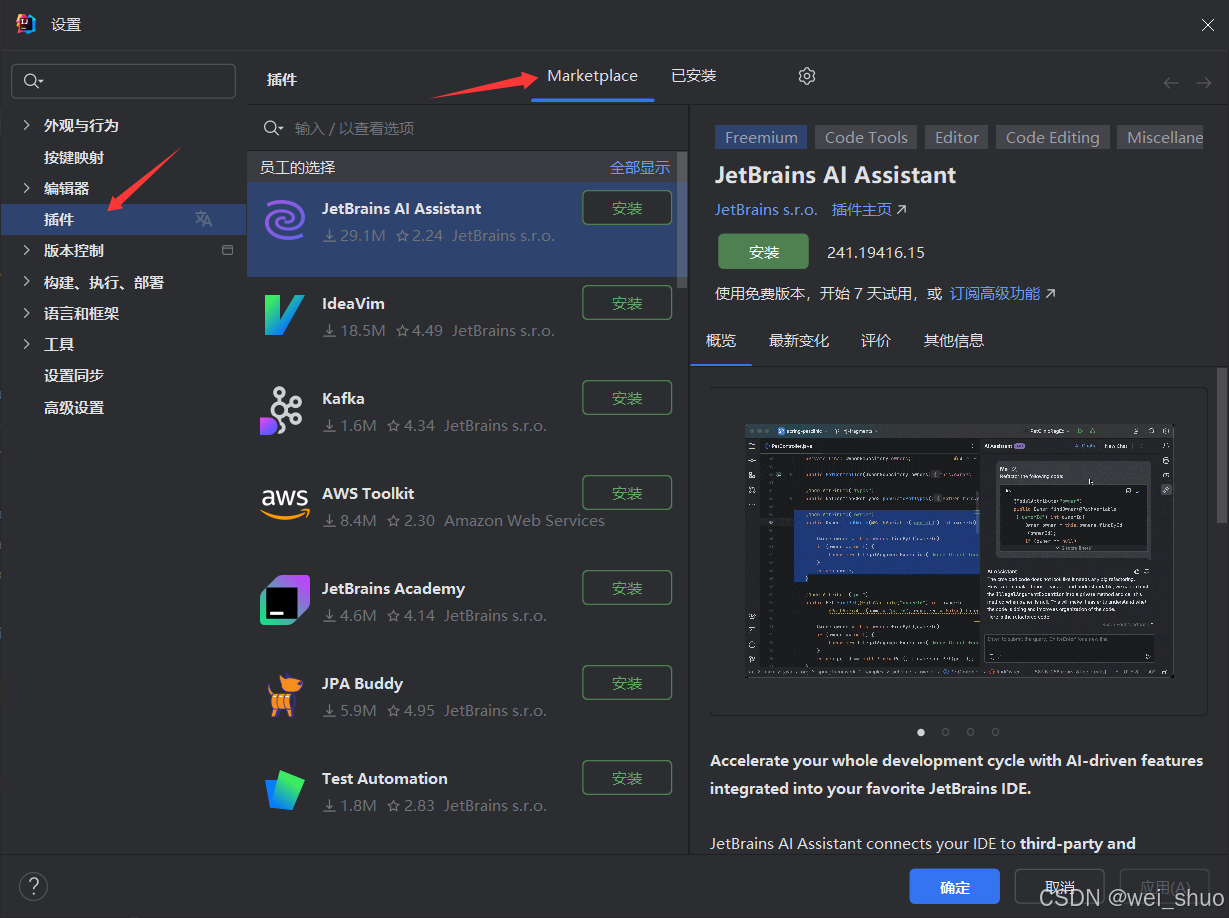Select the Test Automation plugin icon
Screen dimensions: 1229x918
point(285,790)
